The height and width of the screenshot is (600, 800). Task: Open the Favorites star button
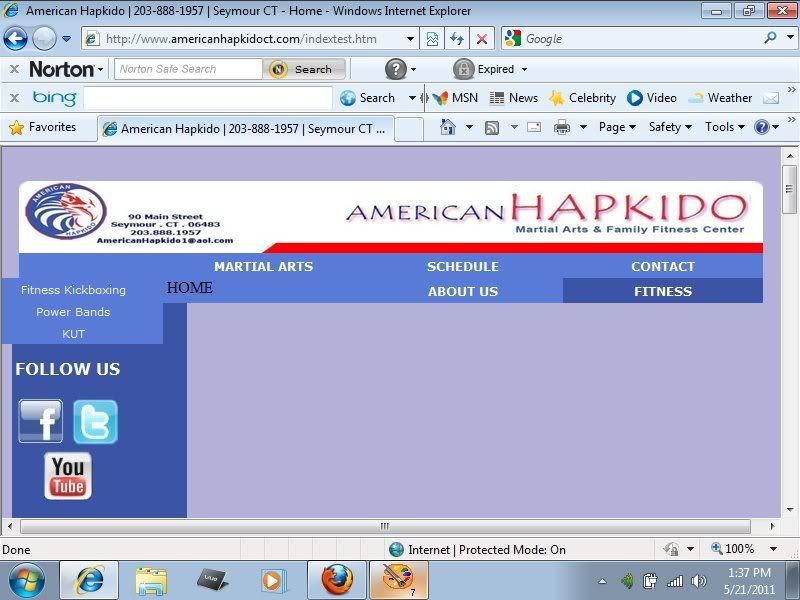point(43,127)
